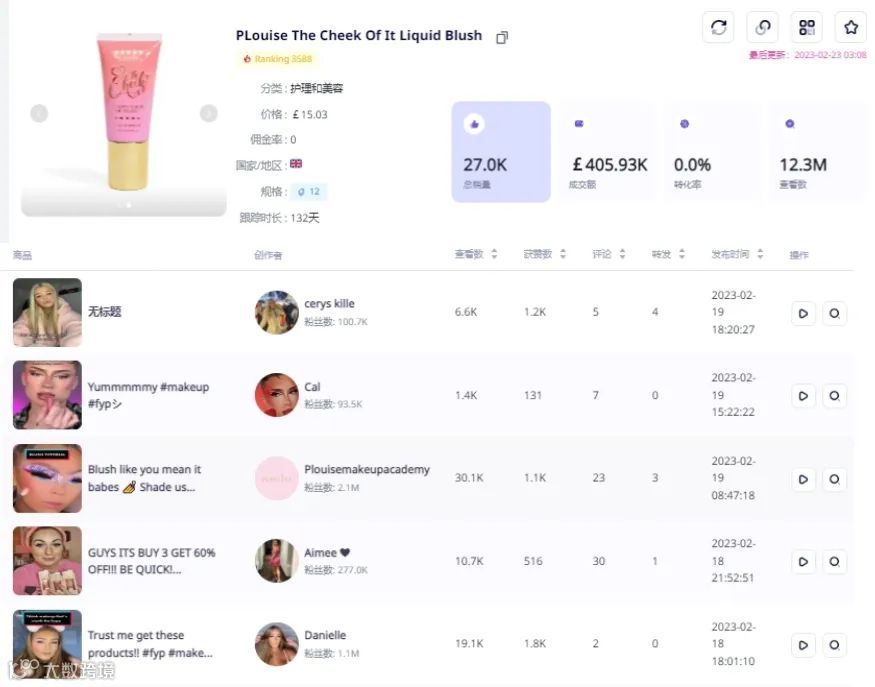Open the specs tag showing 12
This screenshot has width=875, height=687.
click(309, 191)
